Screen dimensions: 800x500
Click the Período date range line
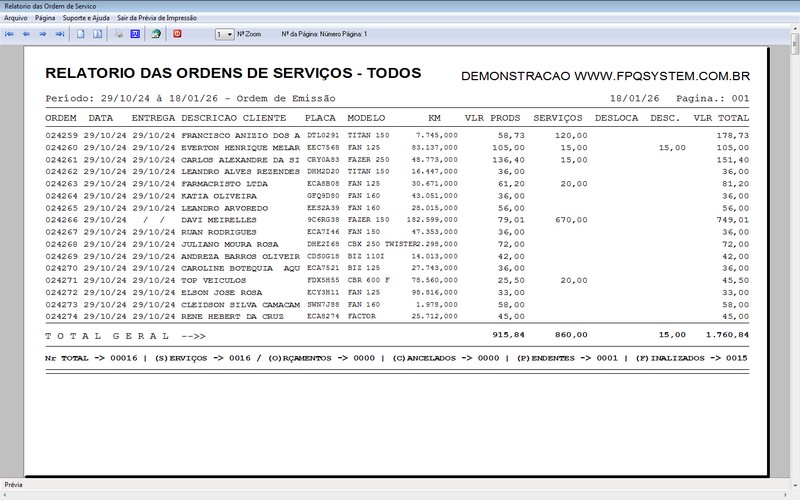coord(190,98)
